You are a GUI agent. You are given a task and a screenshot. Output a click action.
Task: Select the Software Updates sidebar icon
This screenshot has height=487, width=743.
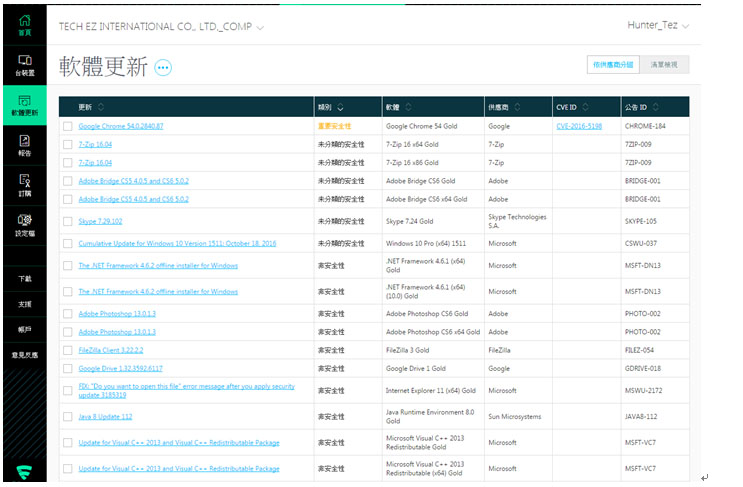coord(25,105)
